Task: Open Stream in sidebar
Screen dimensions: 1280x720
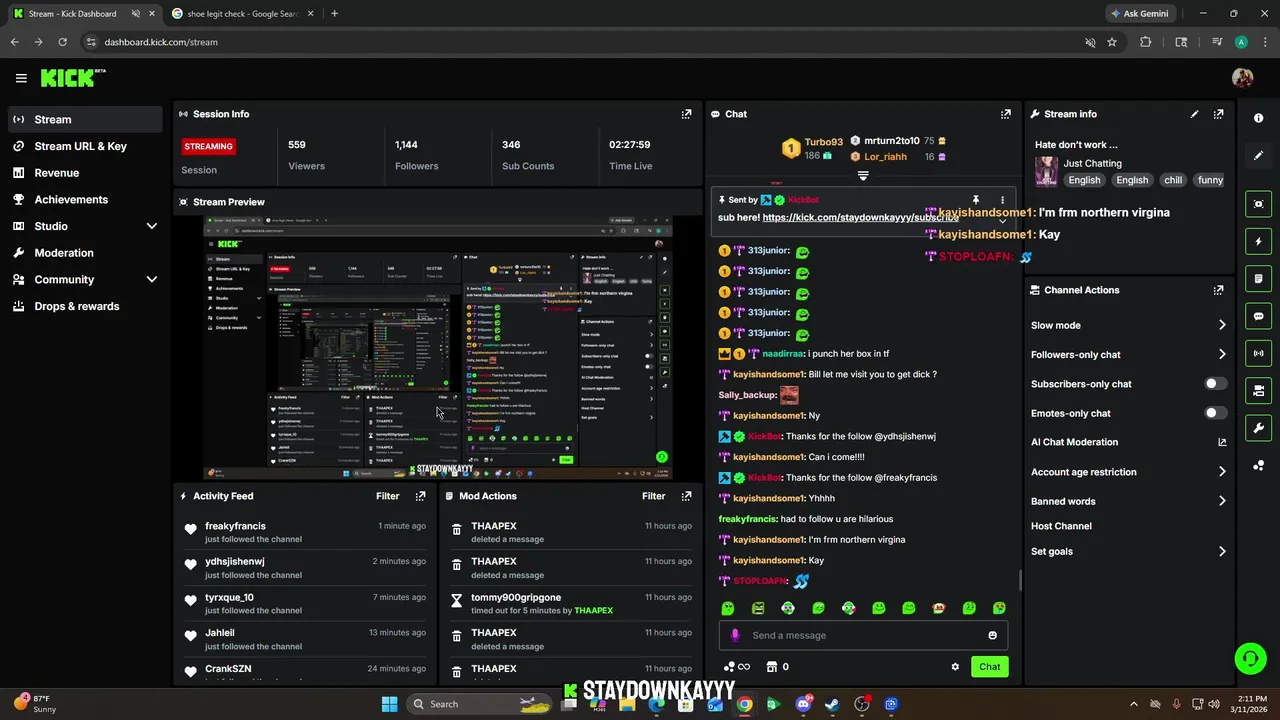Action: pyautogui.click(x=84, y=119)
